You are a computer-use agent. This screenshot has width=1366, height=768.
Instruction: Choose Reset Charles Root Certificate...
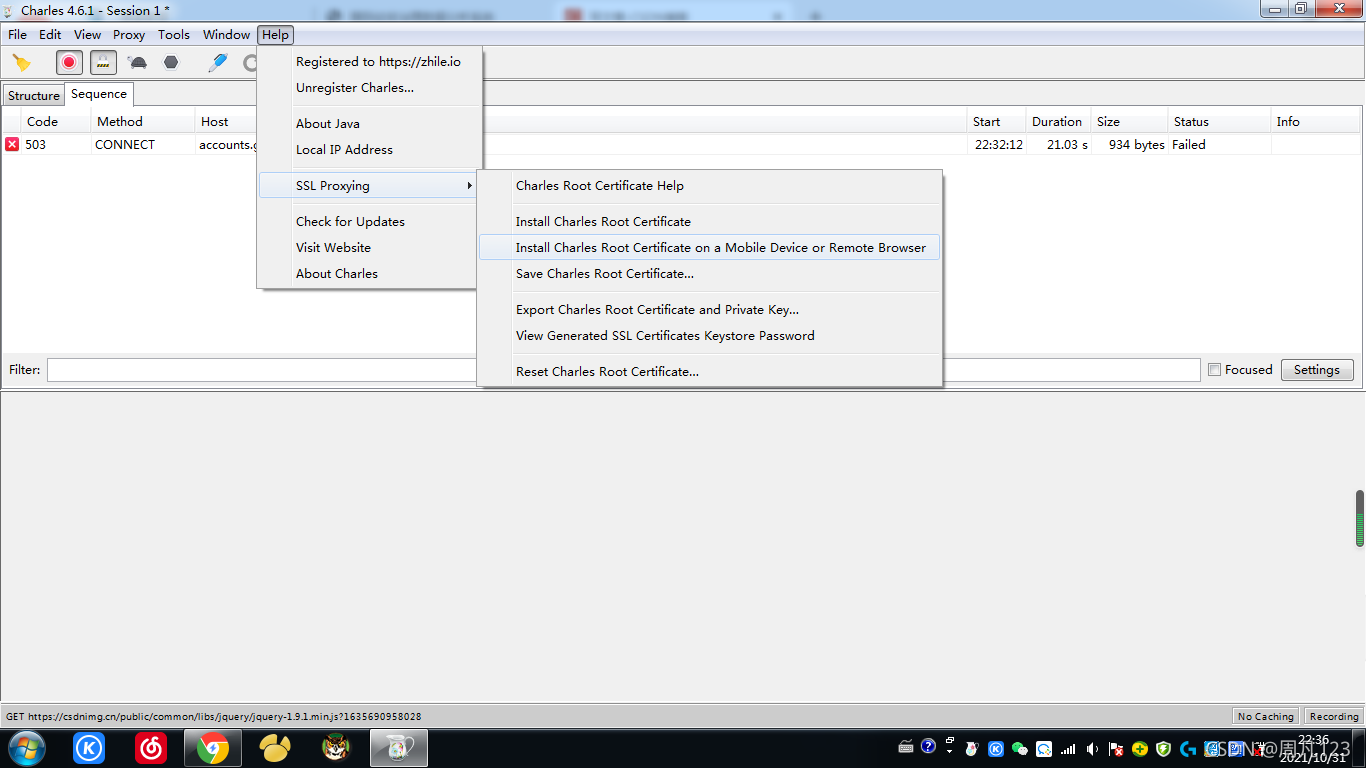coord(709,371)
